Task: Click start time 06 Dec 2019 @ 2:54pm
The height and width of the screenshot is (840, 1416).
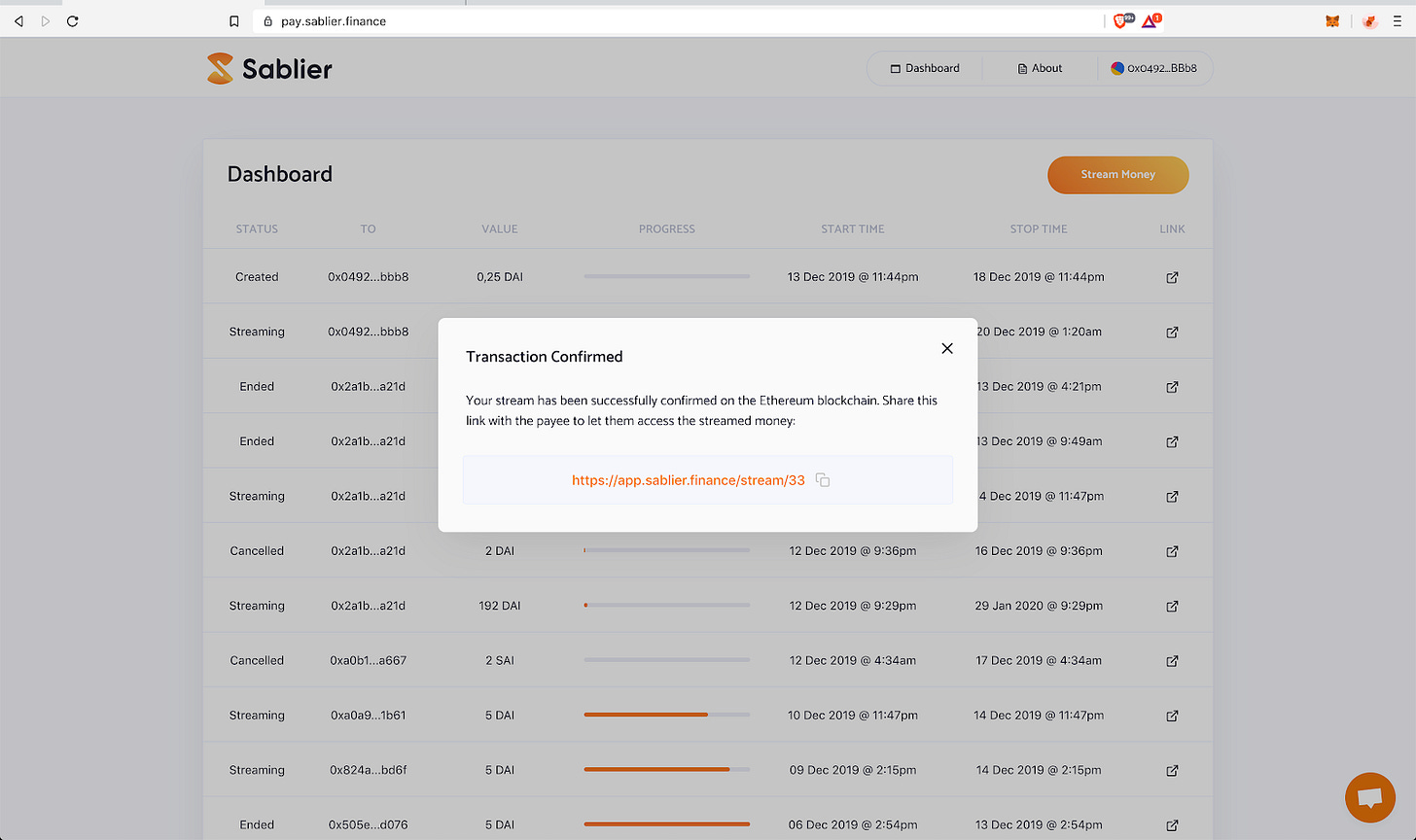Action: (x=853, y=824)
